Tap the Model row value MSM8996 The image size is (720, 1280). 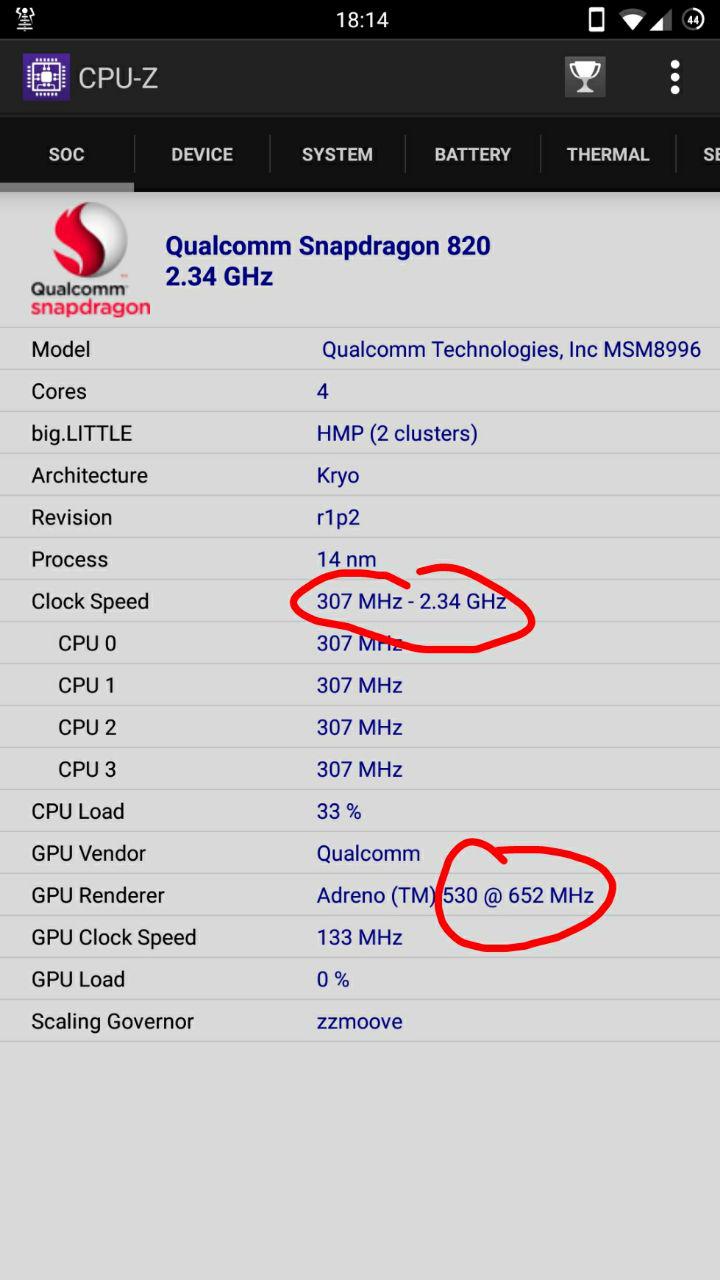[511, 349]
